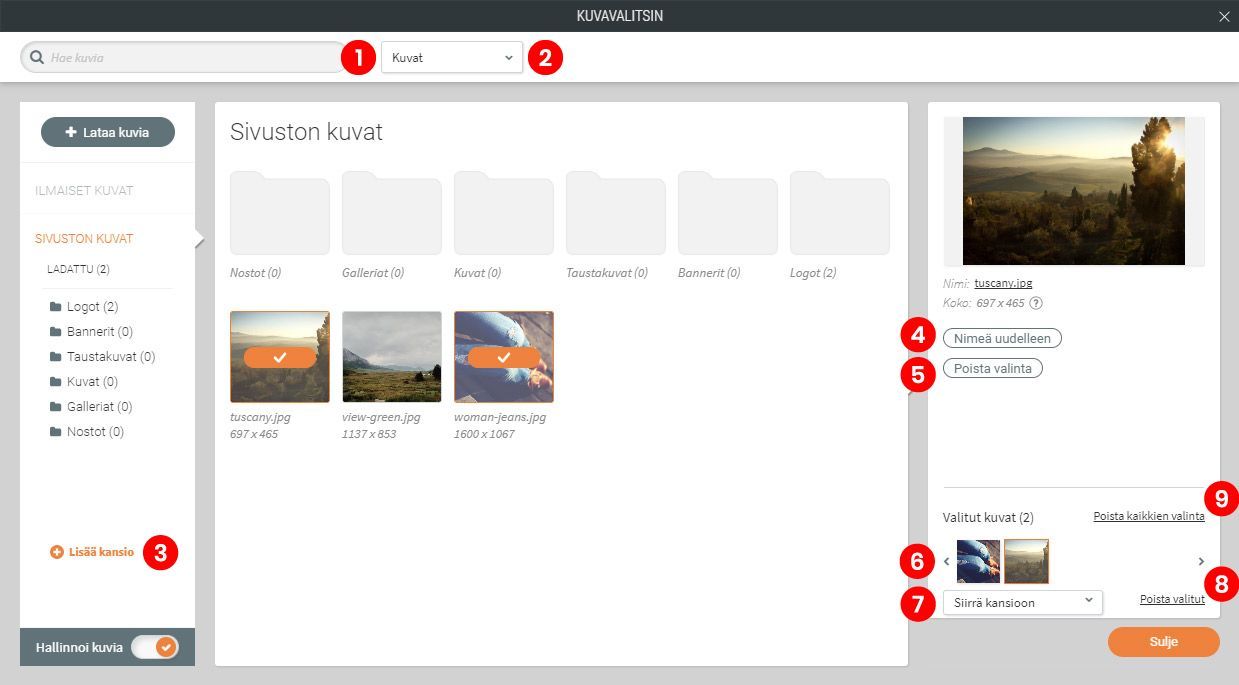Click the Lataa kuvia upload button
This screenshot has width=1239, height=685.
(x=108, y=132)
